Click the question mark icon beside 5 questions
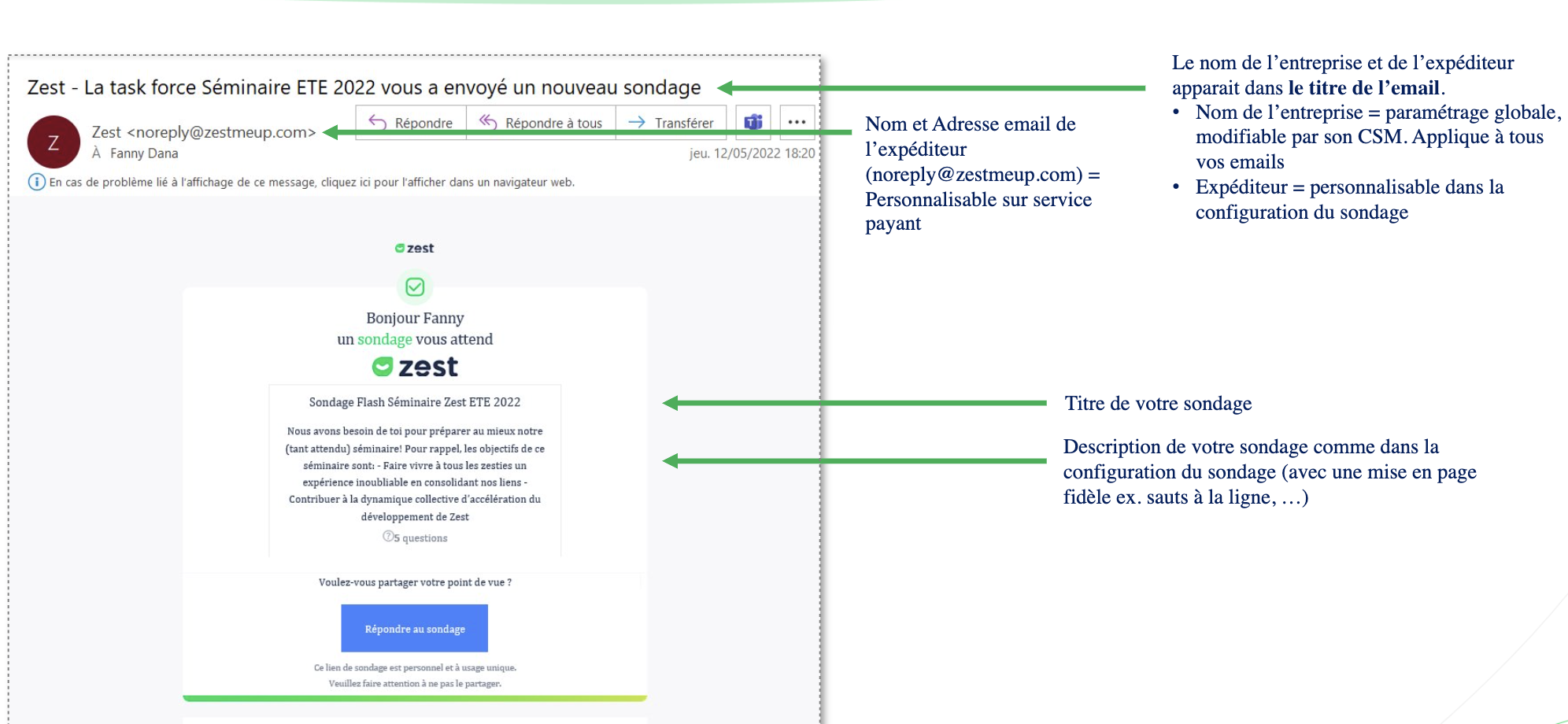 [388, 537]
